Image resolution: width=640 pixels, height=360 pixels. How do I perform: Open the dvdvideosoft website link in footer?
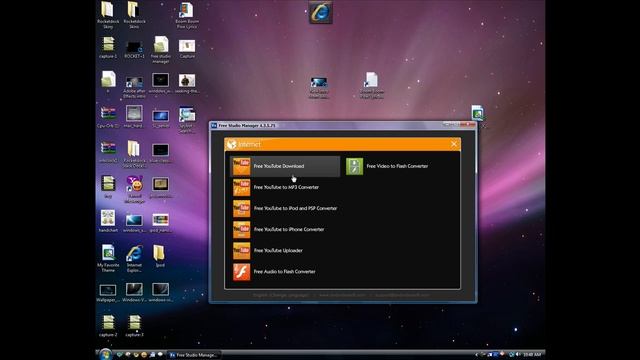click(342, 295)
